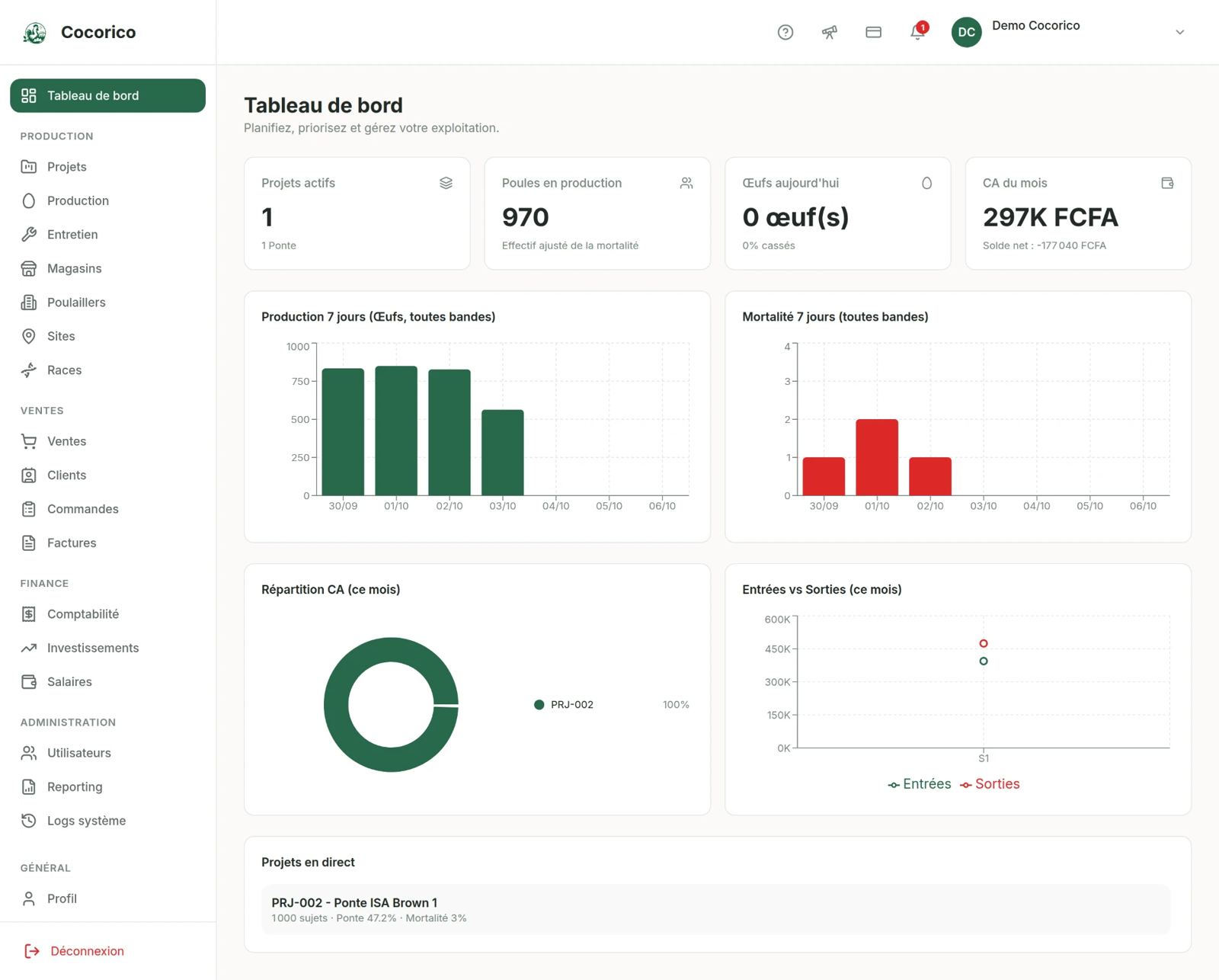Navigate to Commandes

coord(107,509)
